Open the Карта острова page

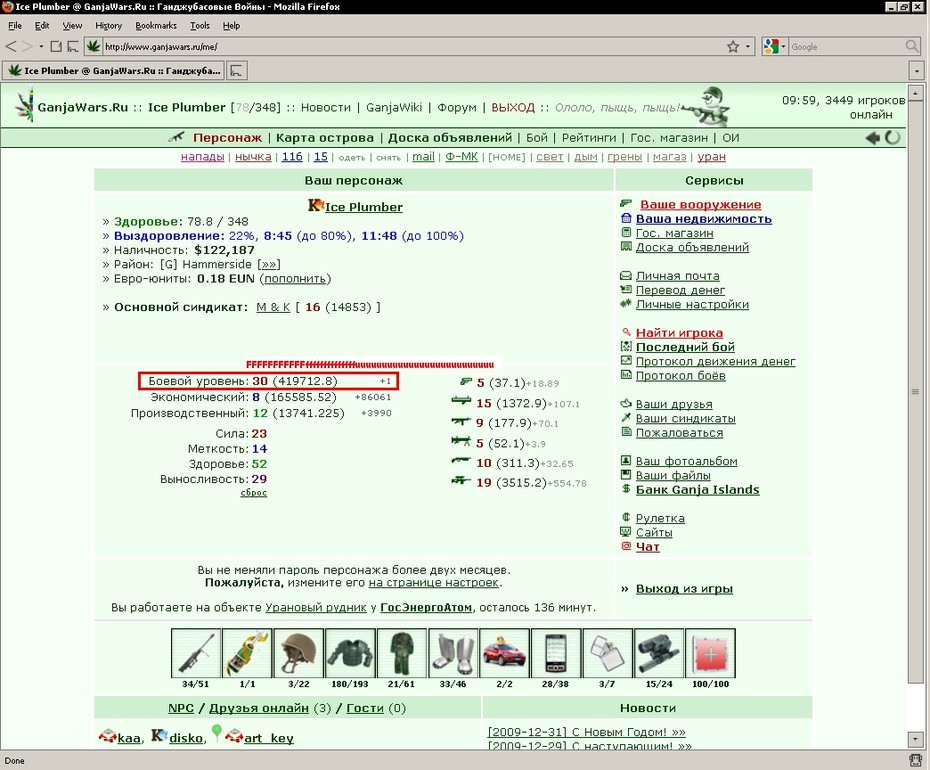click(325, 138)
